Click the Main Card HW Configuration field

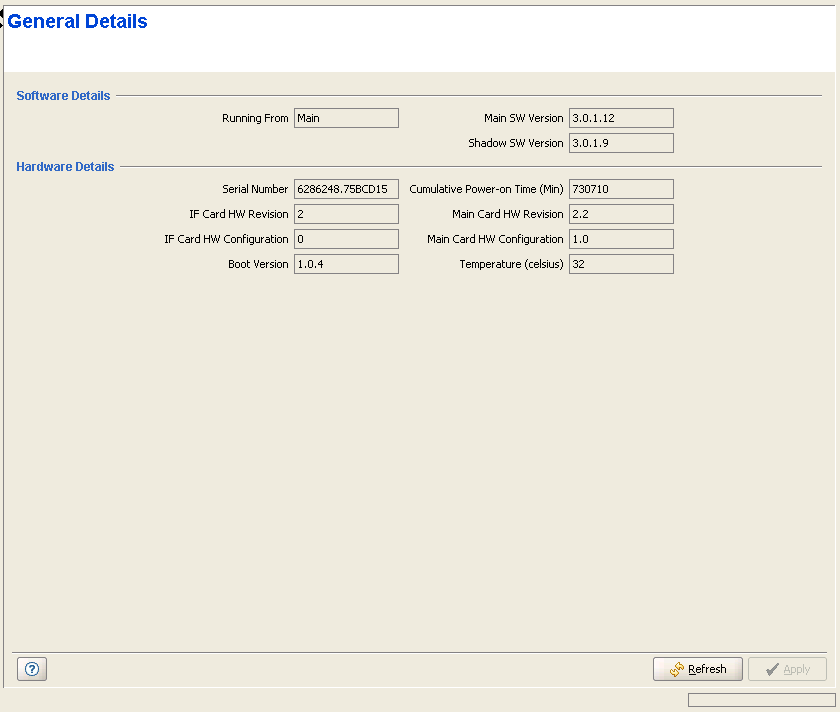pos(621,239)
